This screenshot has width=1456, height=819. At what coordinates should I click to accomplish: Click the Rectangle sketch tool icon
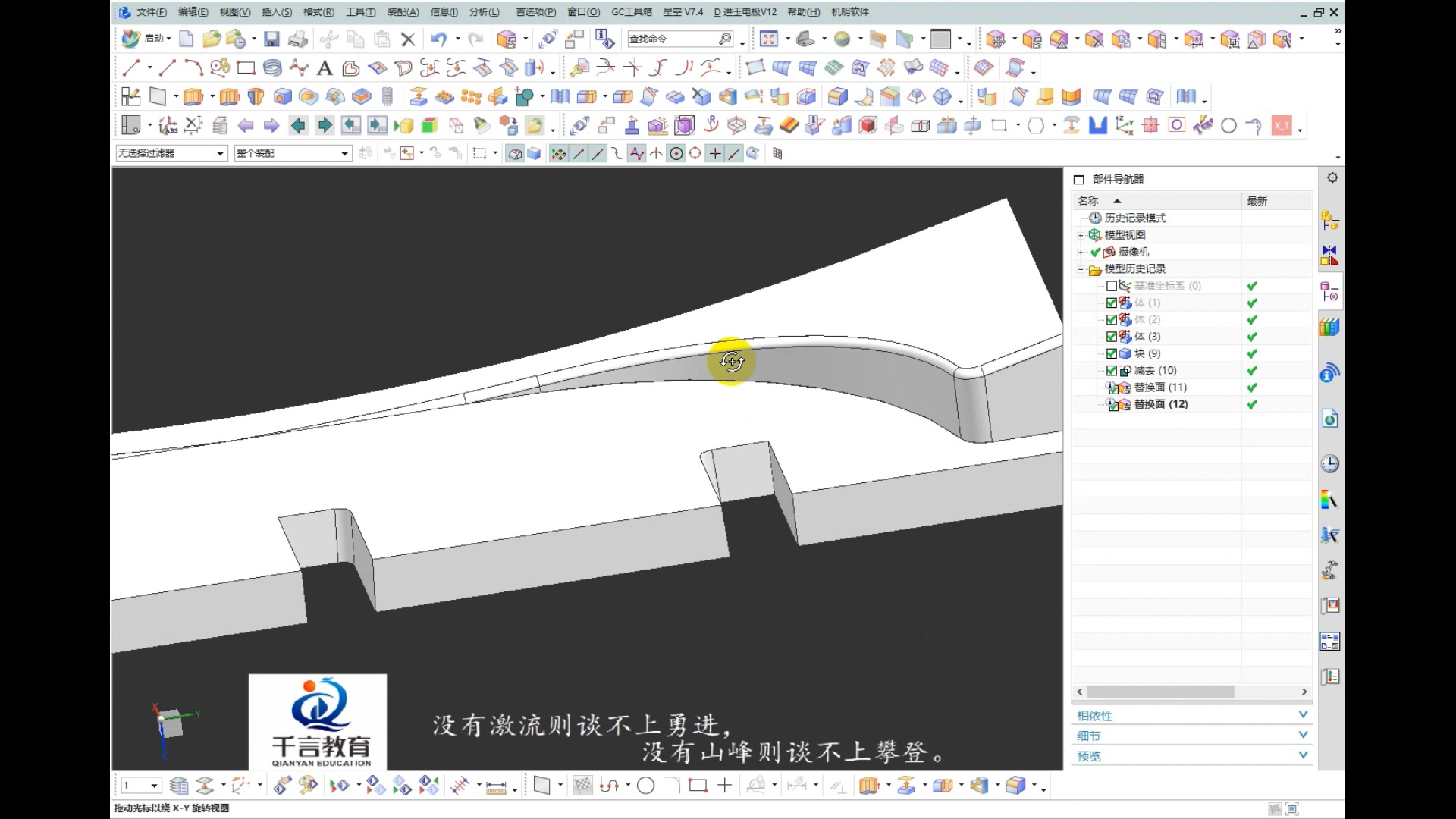tap(246, 68)
